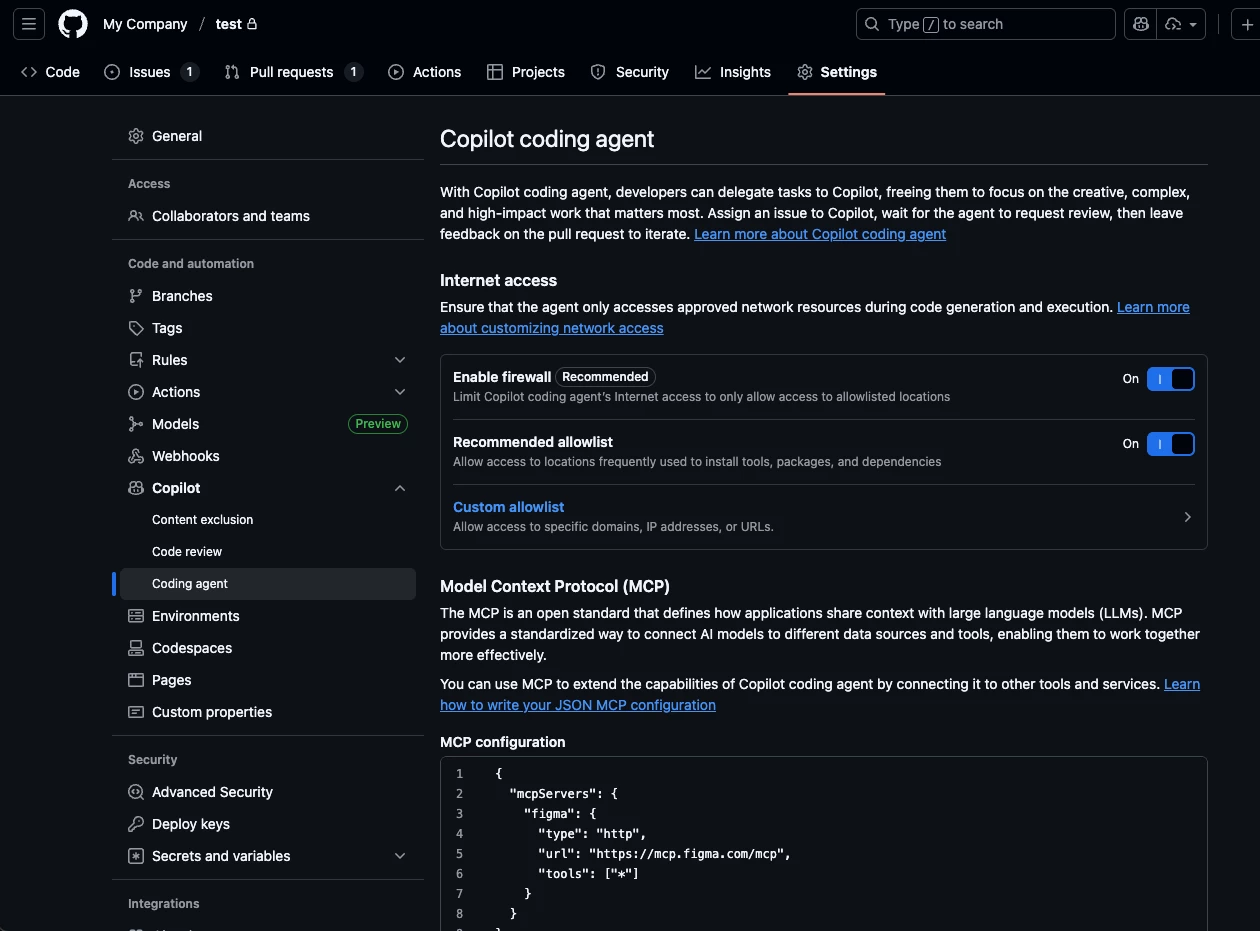
Task: Click the Secrets and variables asterisk icon
Action: pyautogui.click(x=136, y=856)
